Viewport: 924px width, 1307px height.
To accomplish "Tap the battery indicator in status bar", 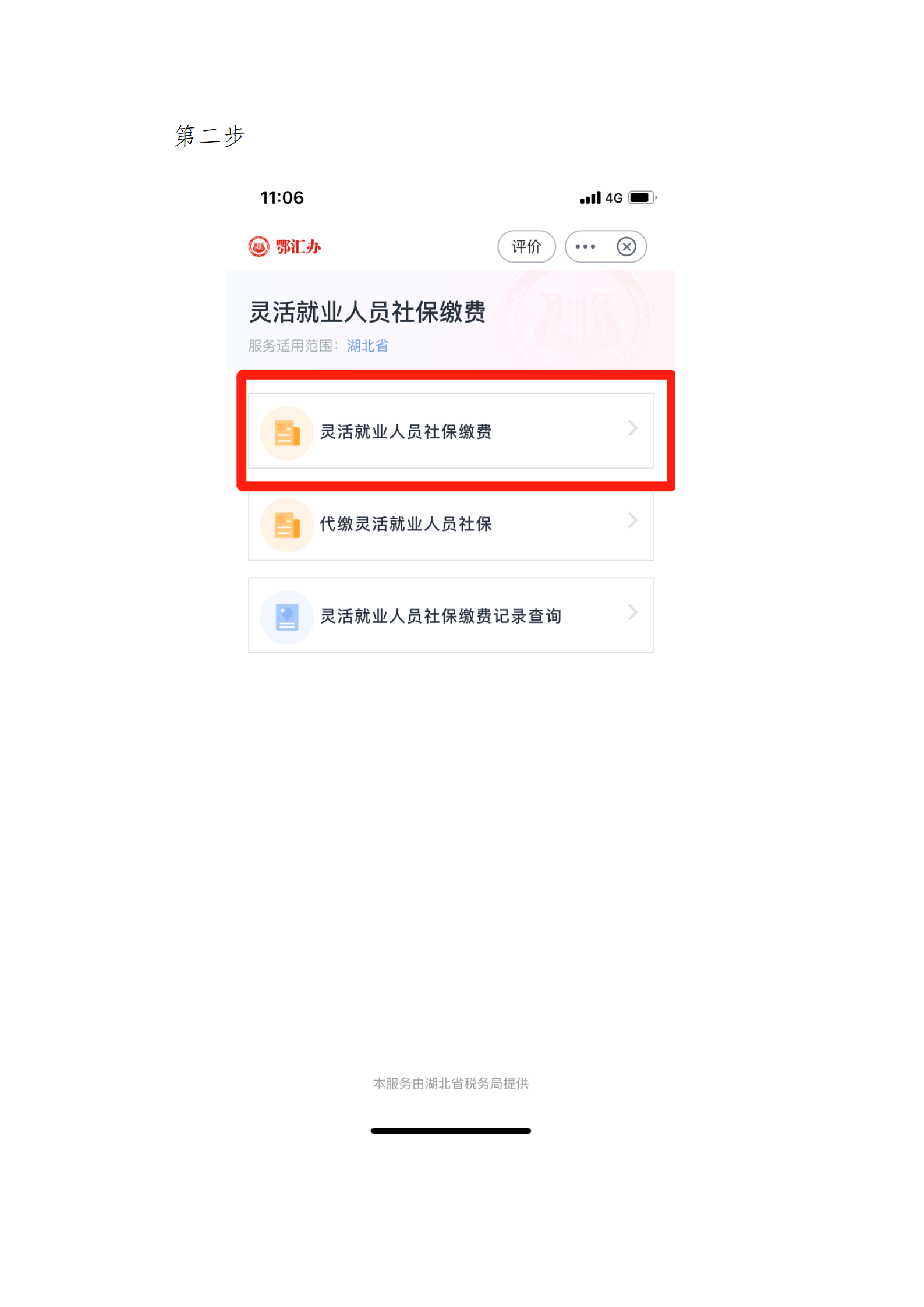I will tap(643, 198).
